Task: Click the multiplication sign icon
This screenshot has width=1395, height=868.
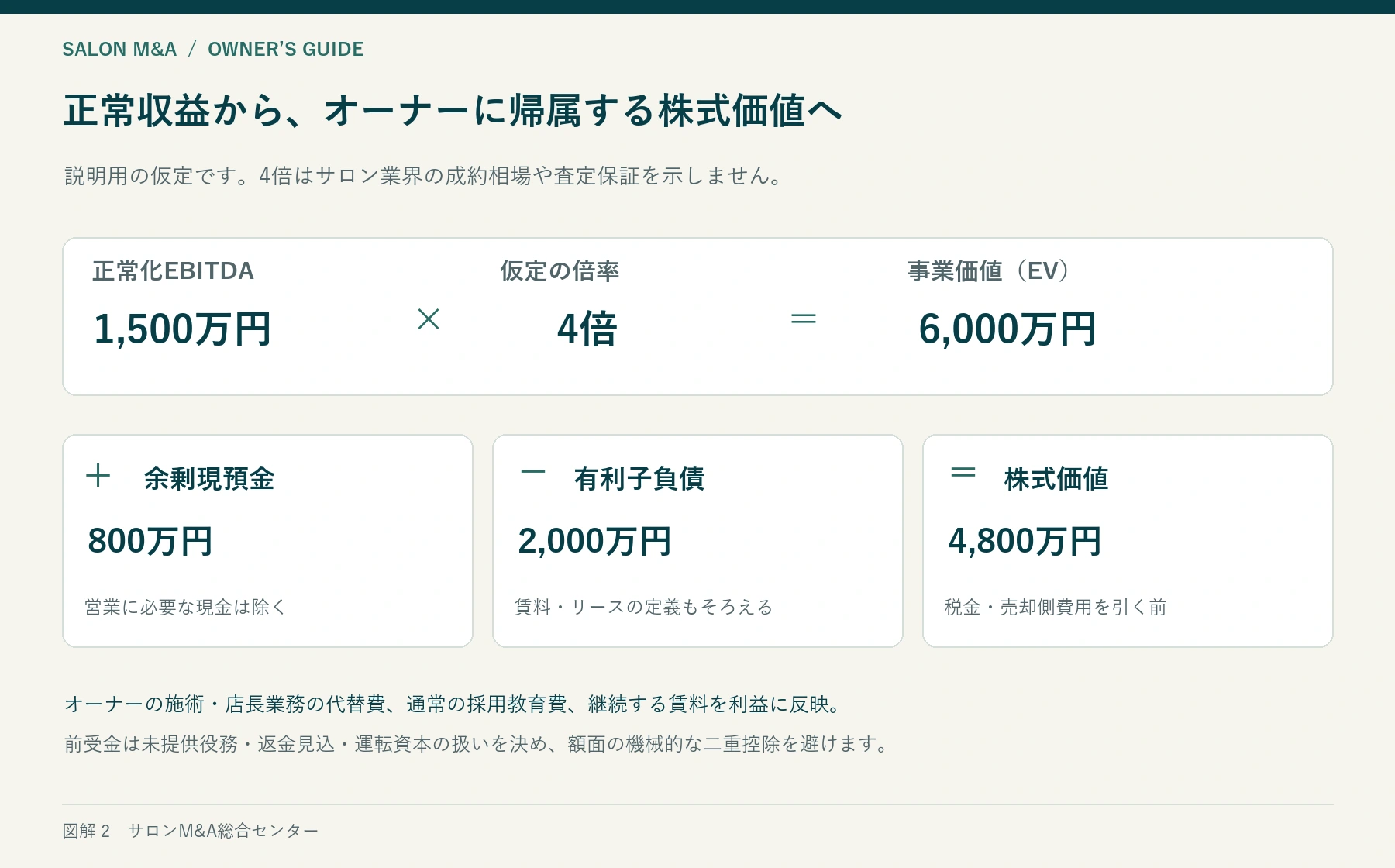Action: [x=429, y=319]
